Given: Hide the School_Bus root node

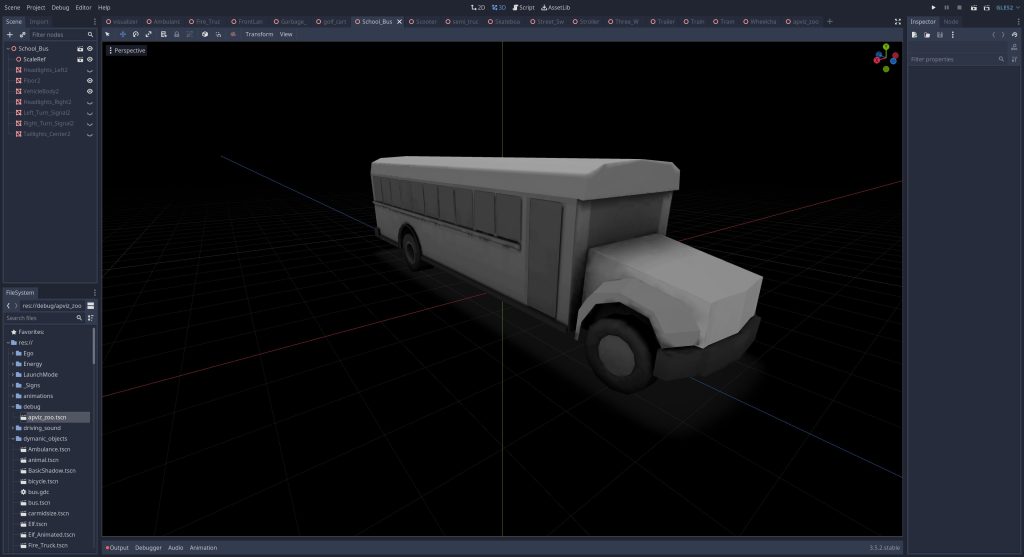Looking at the screenshot, I should click(90, 48).
